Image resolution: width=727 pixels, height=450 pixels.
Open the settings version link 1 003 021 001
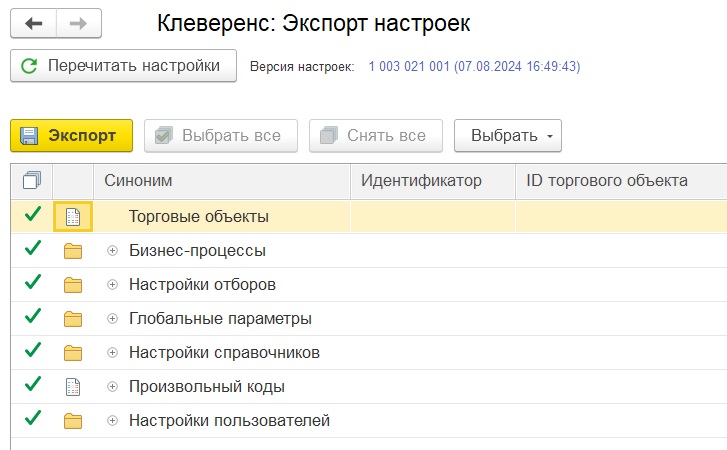coord(474,66)
